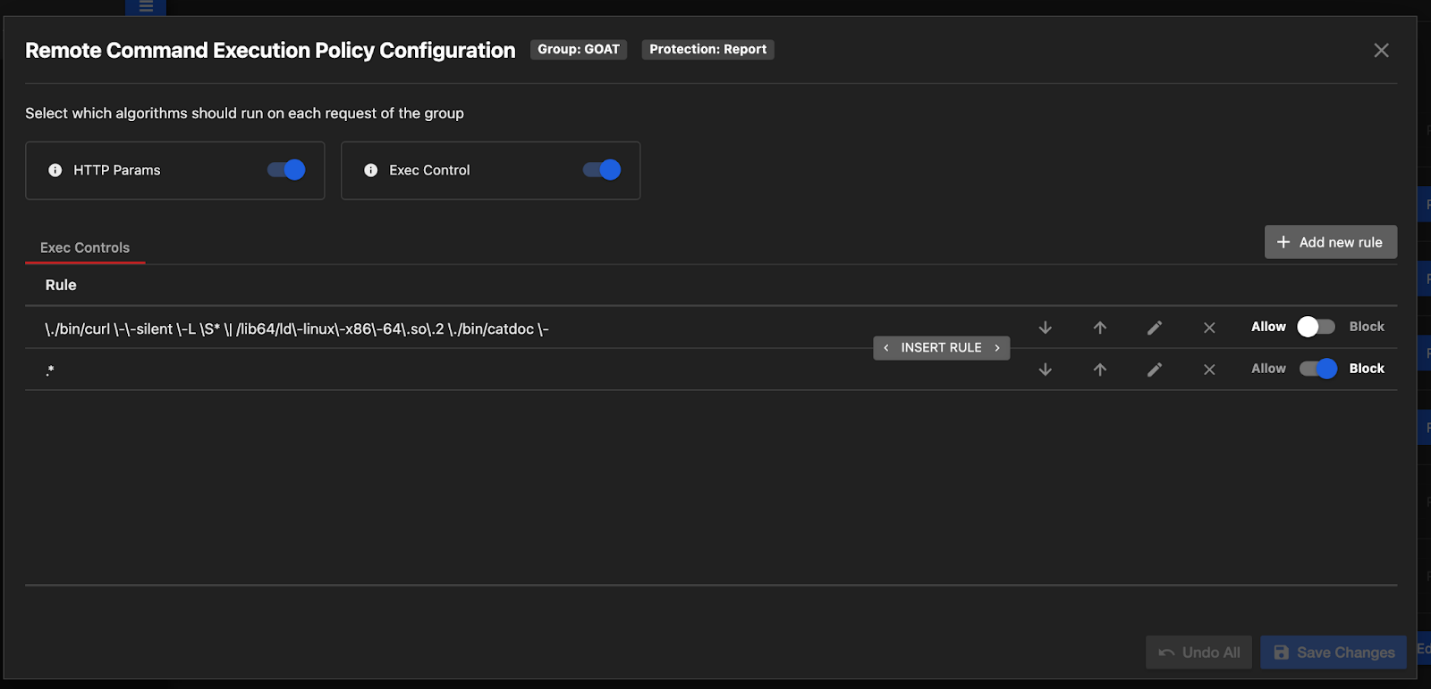Click the Save Changes button
The width and height of the screenshot is (1431, 689).
(x=1333, y=652)
